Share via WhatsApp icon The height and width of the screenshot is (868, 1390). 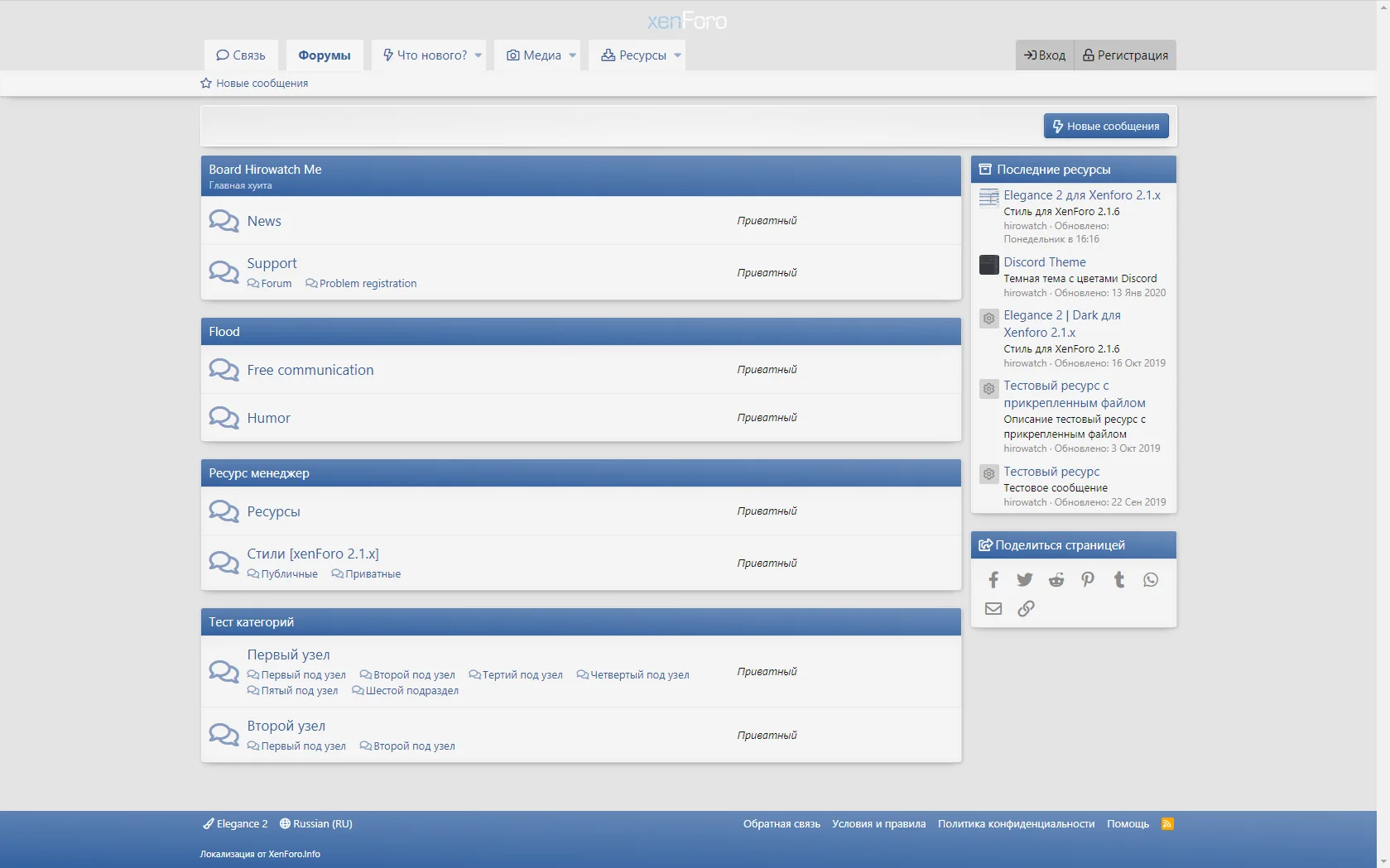tap(1151, 580)
